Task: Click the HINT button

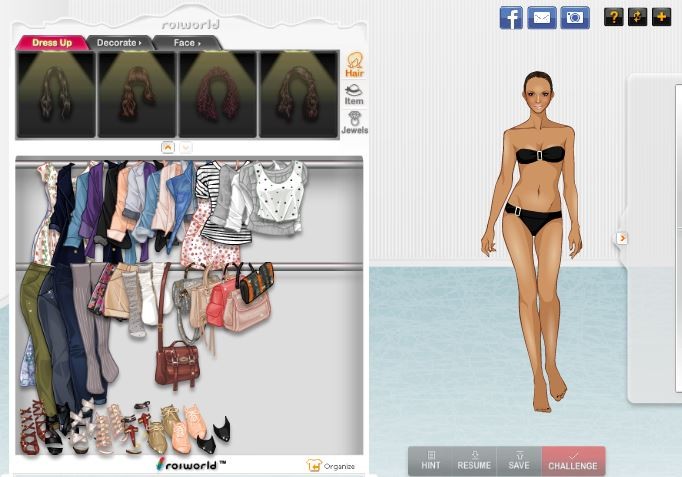Action: point(430,461)
